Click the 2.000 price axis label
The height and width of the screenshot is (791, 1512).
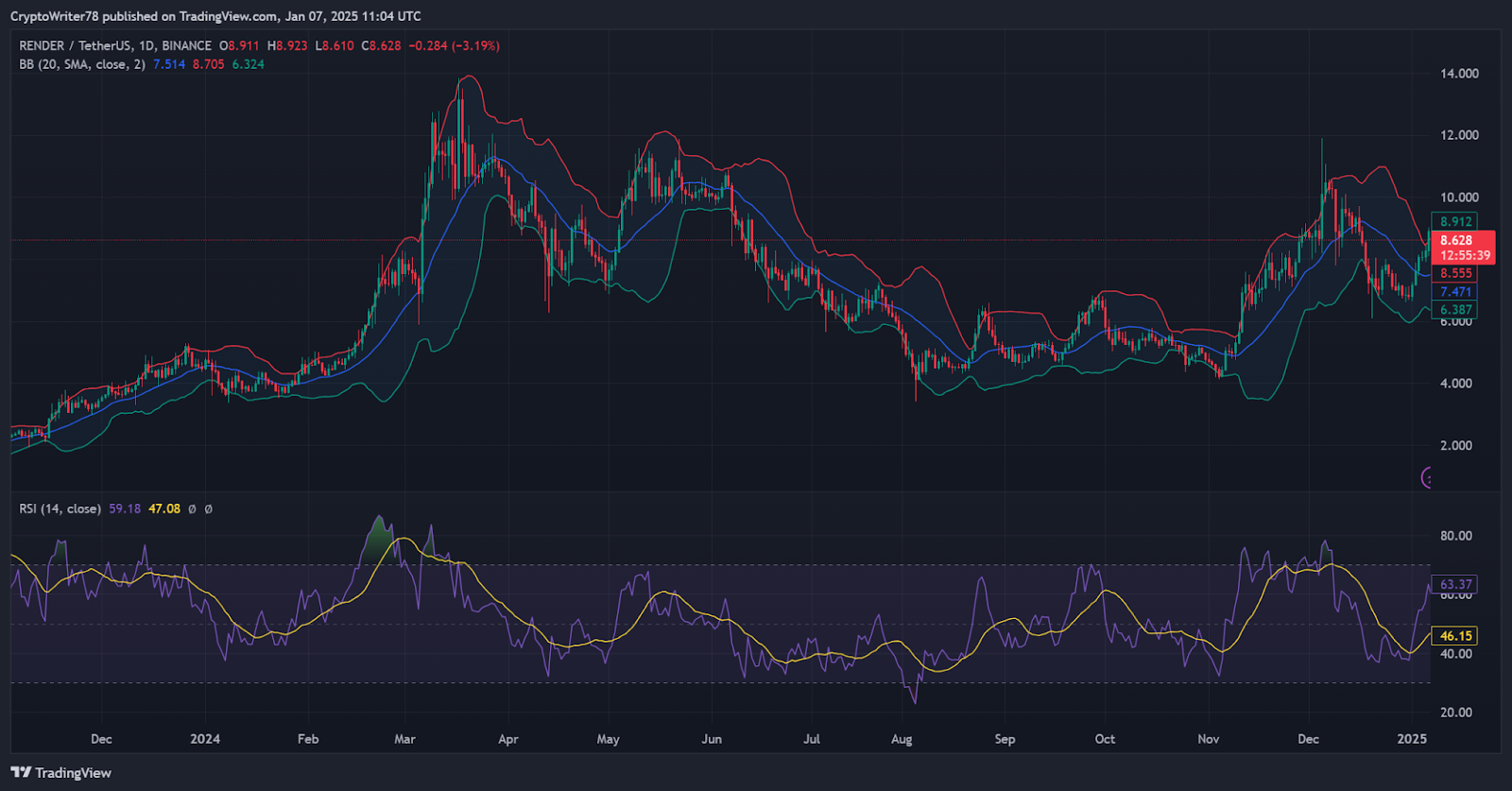pos(1456,445)
